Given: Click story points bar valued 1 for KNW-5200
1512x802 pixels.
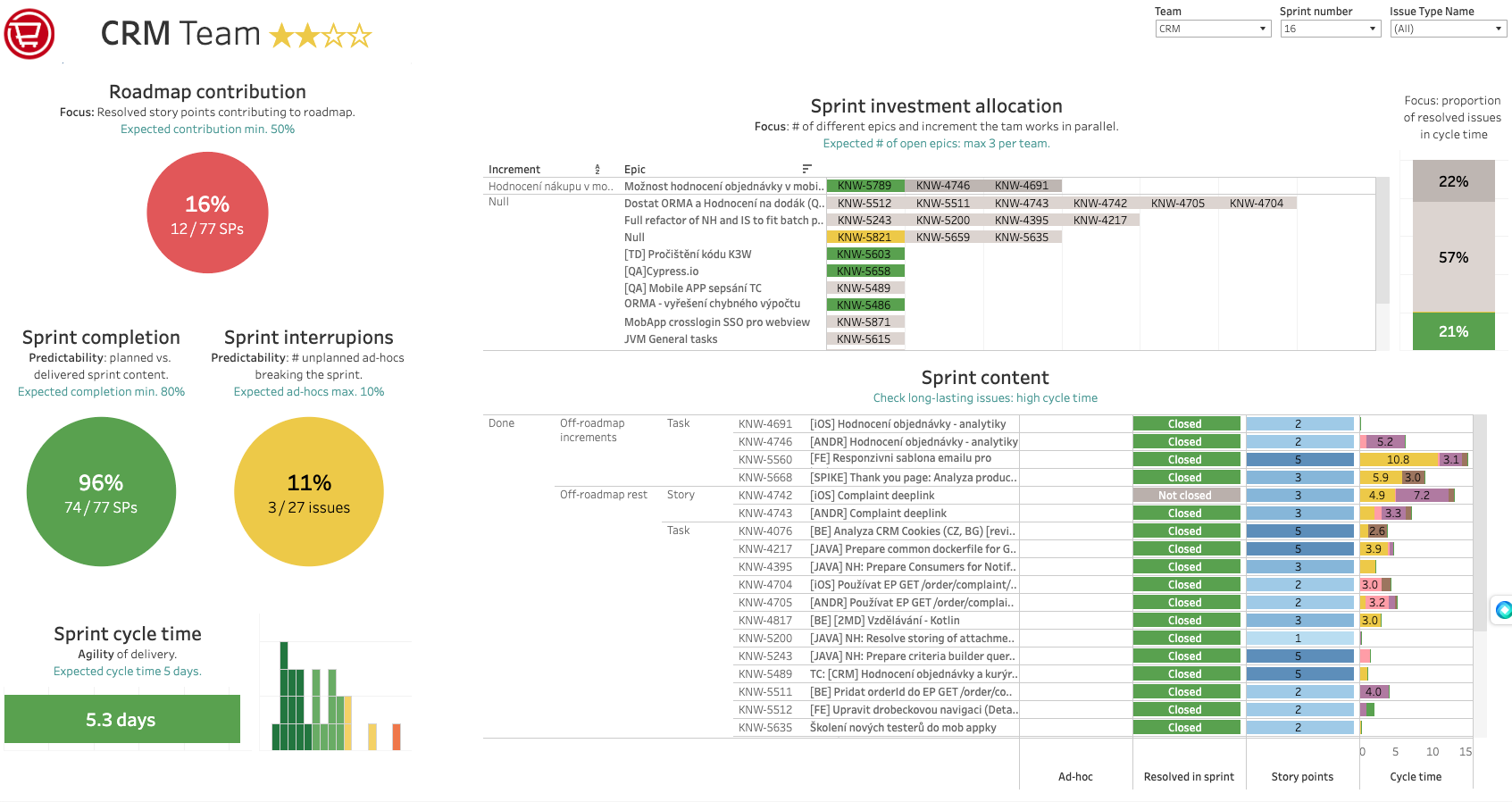Looking at the screenshot, I should 1299,639.
